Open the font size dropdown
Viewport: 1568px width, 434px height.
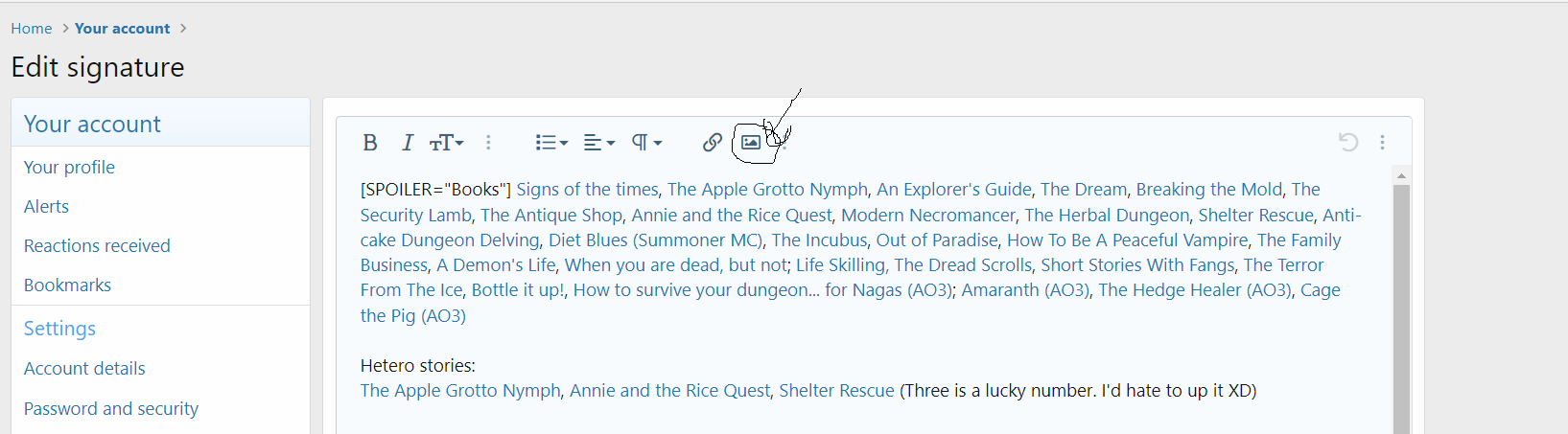447,143
